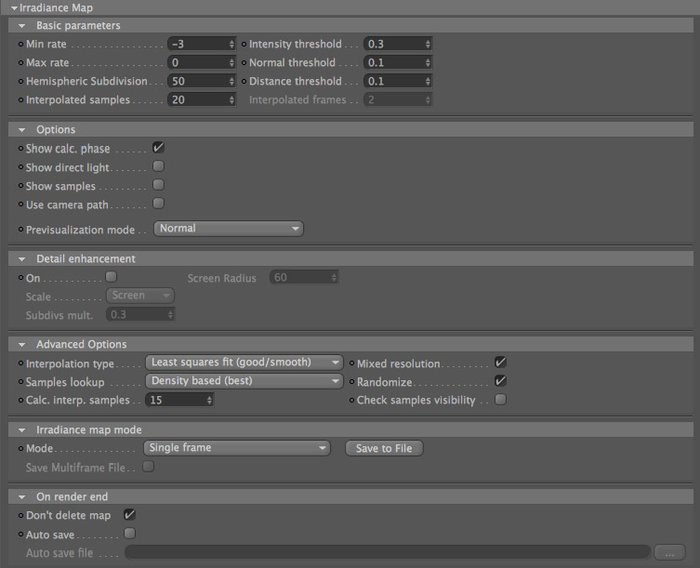Screen dimensions: 700x568
Task: Click the Normal threshold animation dot
Action: [x=244, y=63]
